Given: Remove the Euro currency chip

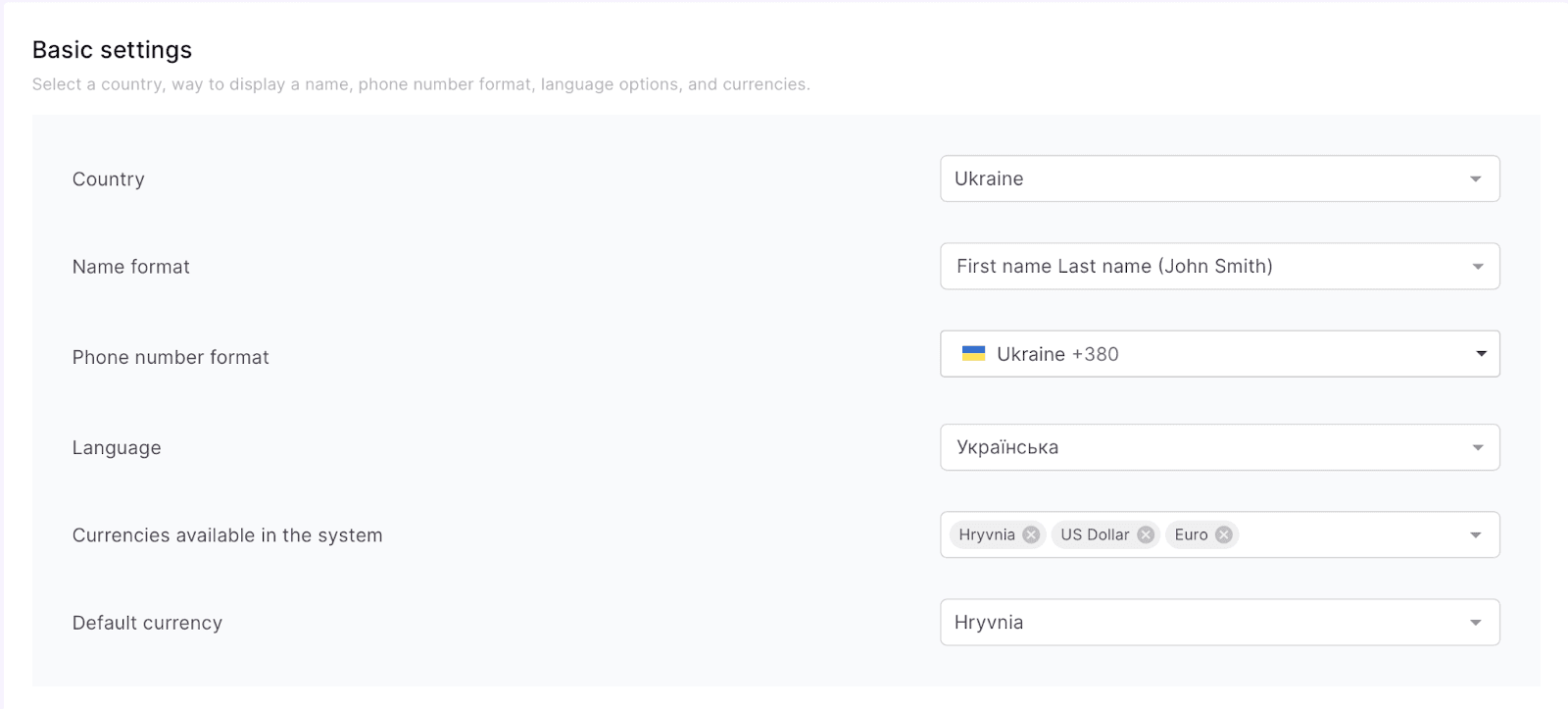Looking at the screenshot, I should pyautogui.click(x=1224, y=534).
